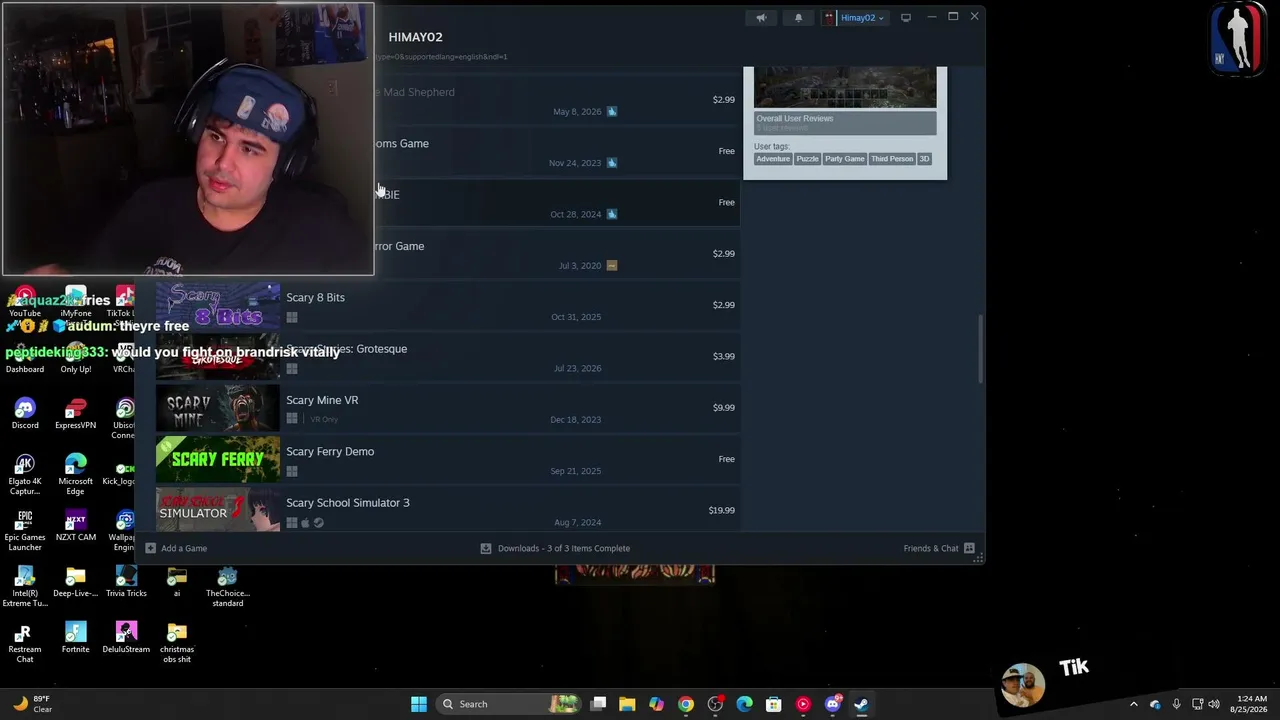Click the preview screenshot in hover panel
This screenshot has height=720, width=1280.
845,87
